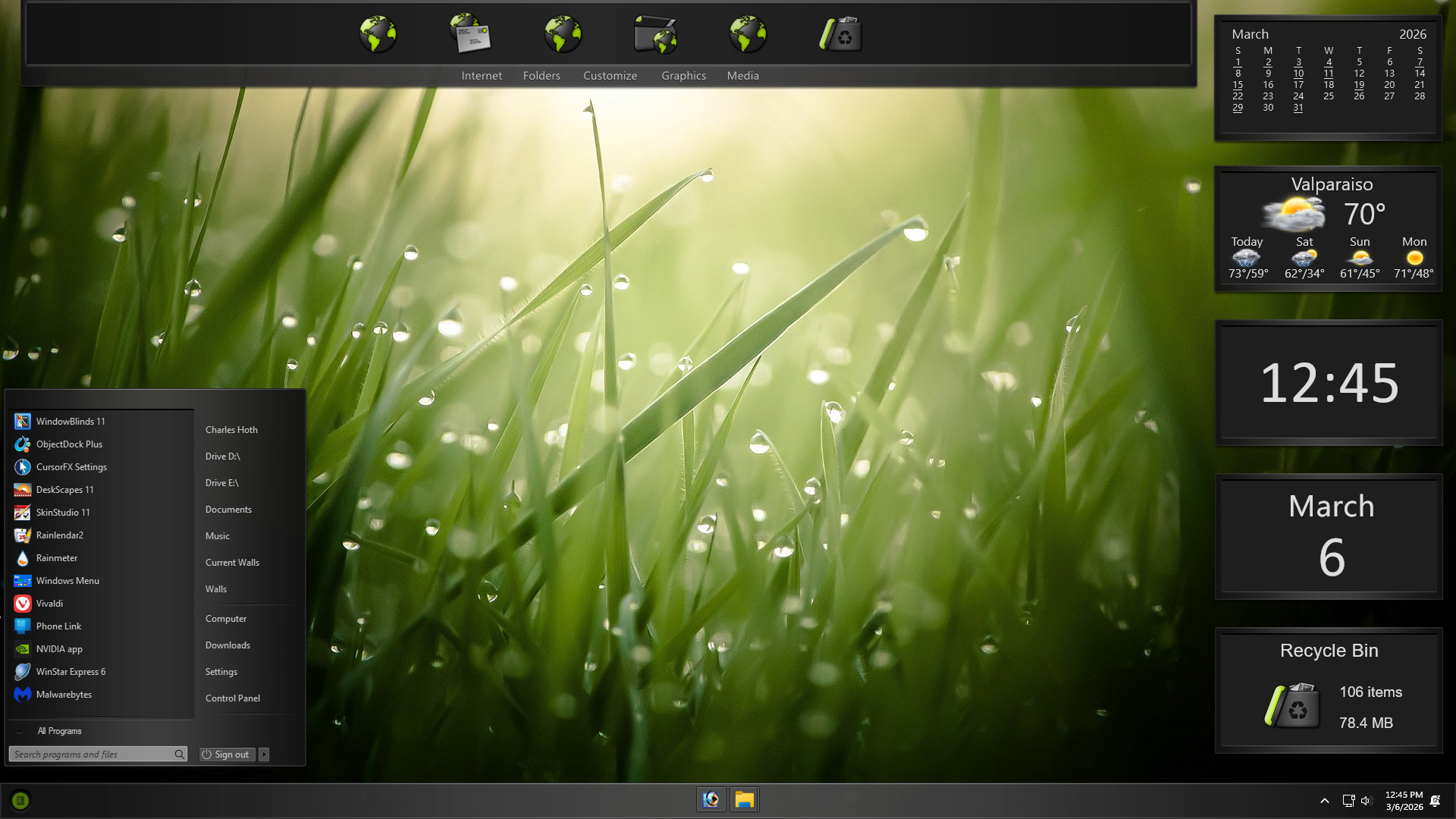
Task: Click the recycle bin icon in top dock
Action: (x=840, y=35)
